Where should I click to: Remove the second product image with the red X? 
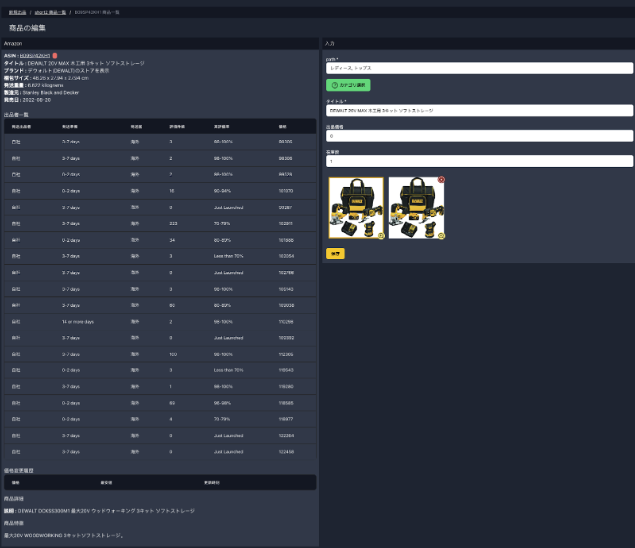point(441,180)
